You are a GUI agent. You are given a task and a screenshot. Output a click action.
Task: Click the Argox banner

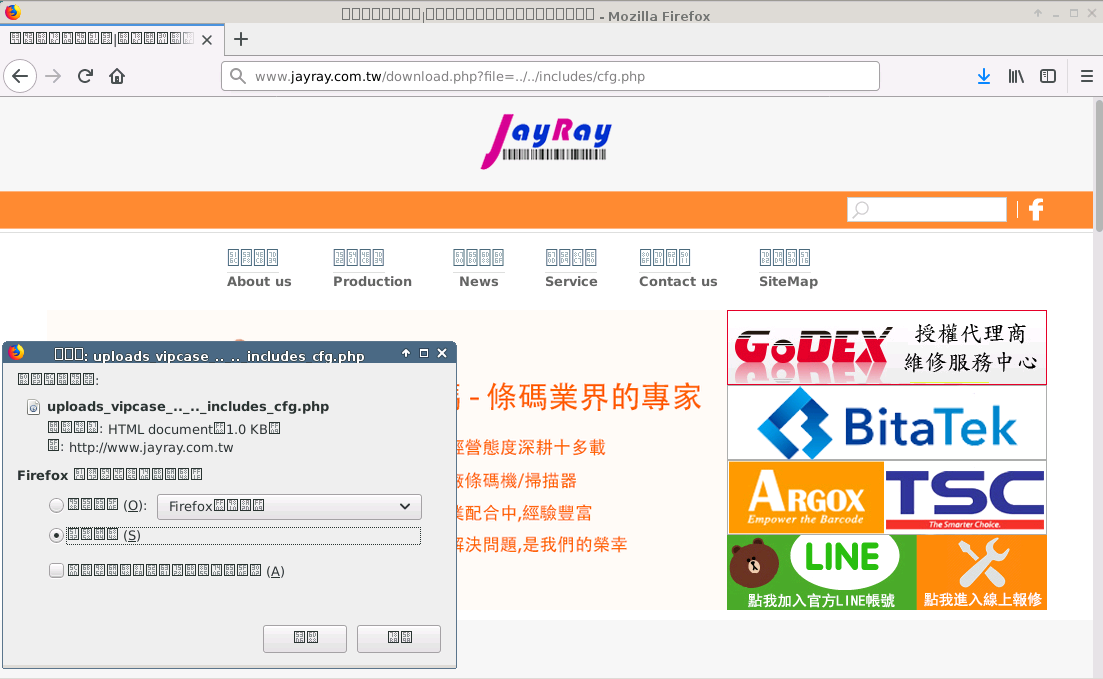tap(805, 497)
